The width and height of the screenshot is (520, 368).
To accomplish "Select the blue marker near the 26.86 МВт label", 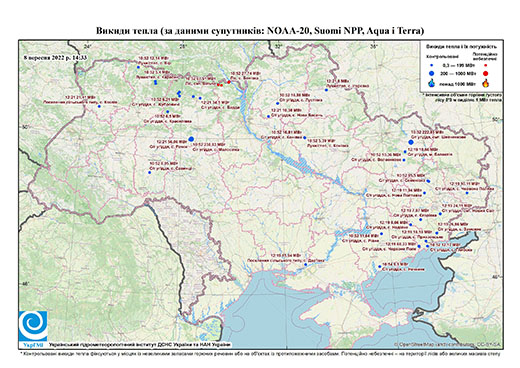I will coord(437,233).
